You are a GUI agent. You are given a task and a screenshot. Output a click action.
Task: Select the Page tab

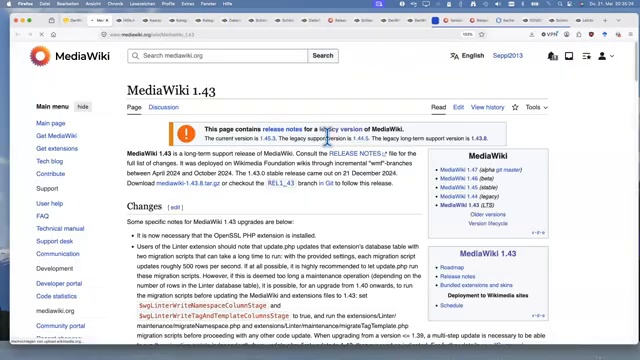(x=134, y=107)
